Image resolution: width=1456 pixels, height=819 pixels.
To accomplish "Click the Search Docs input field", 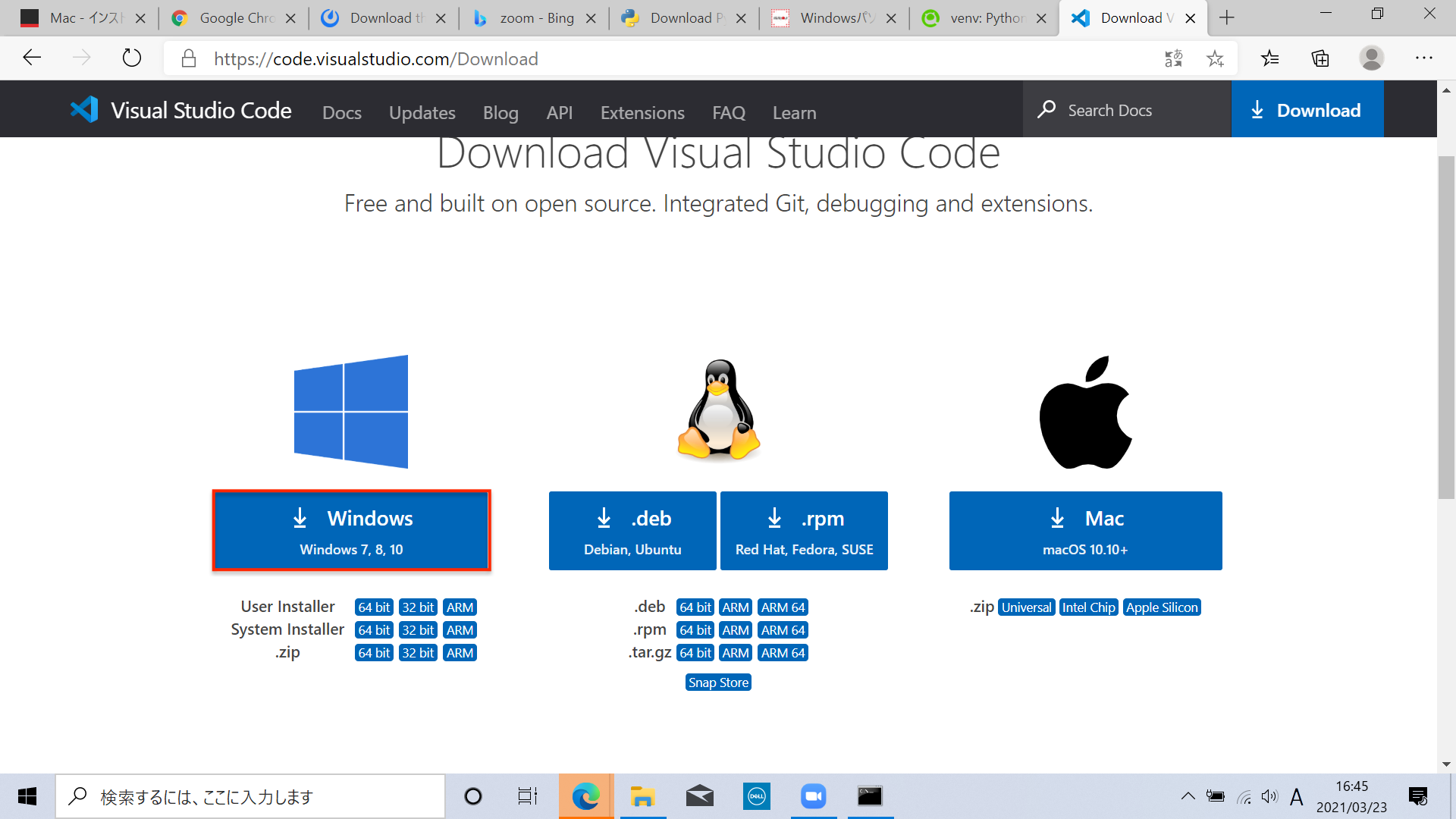I will click(1127, 110).
